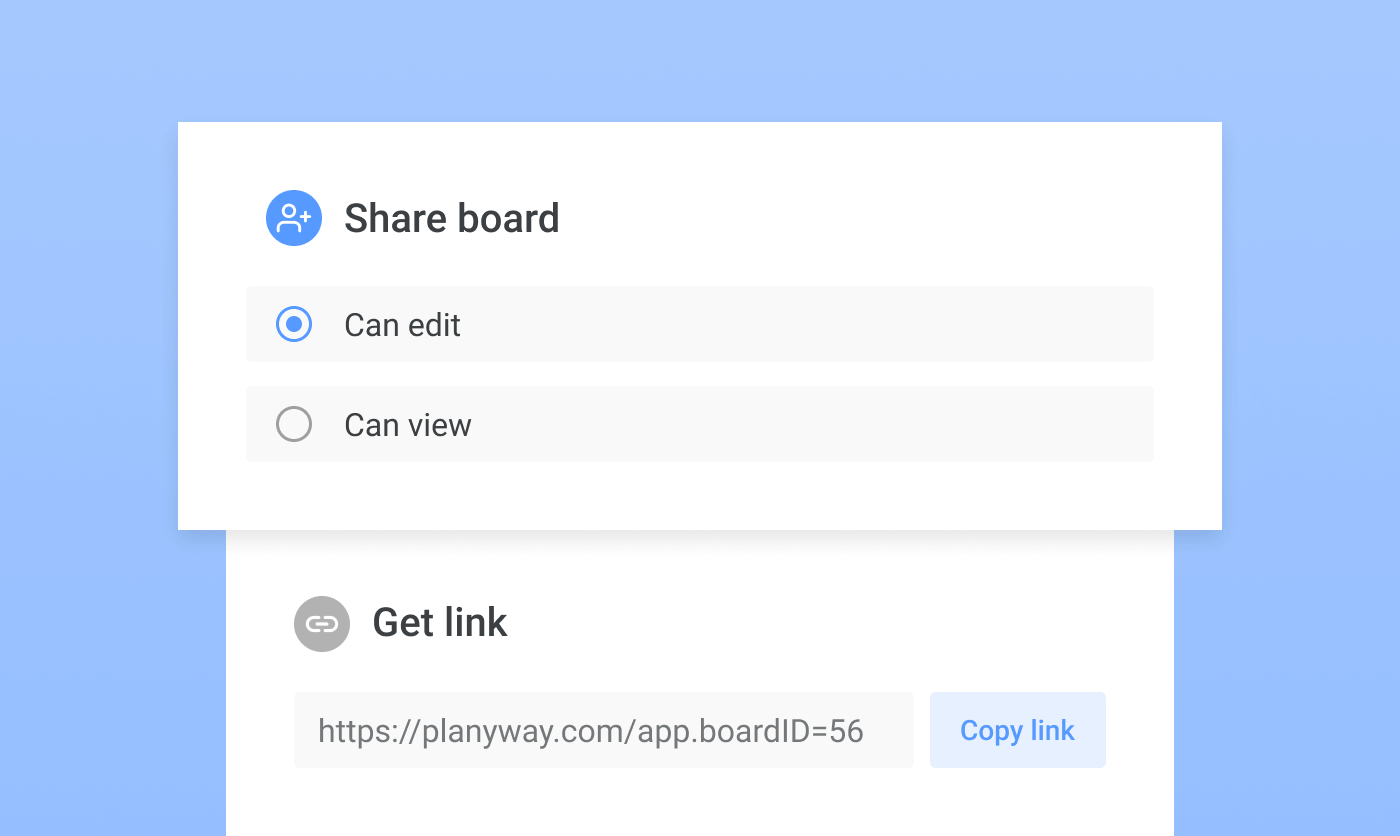The height and width of the screenshot is (836, 1400).
Task: Click the blue avatar circle beside Share board
Action: tap(293, 218)
